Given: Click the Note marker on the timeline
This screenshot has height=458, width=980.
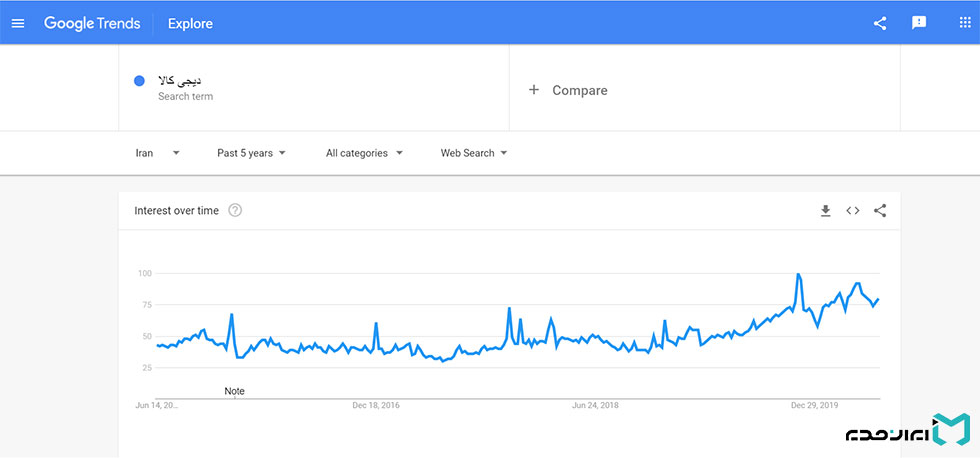Looking at the screenshot, I should click(234, 391).
